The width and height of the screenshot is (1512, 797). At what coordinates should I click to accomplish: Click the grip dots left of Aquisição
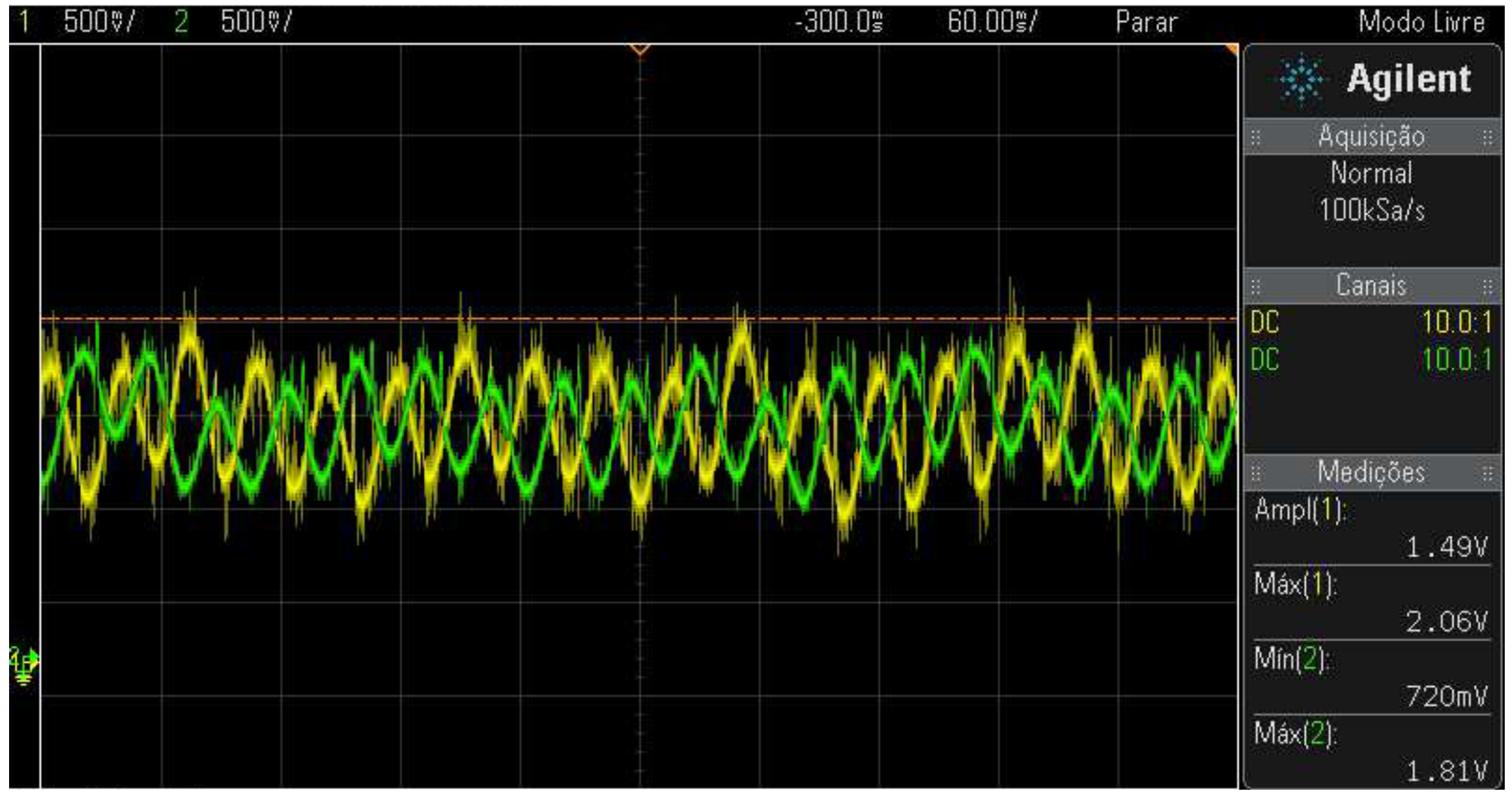(1256, 137)
